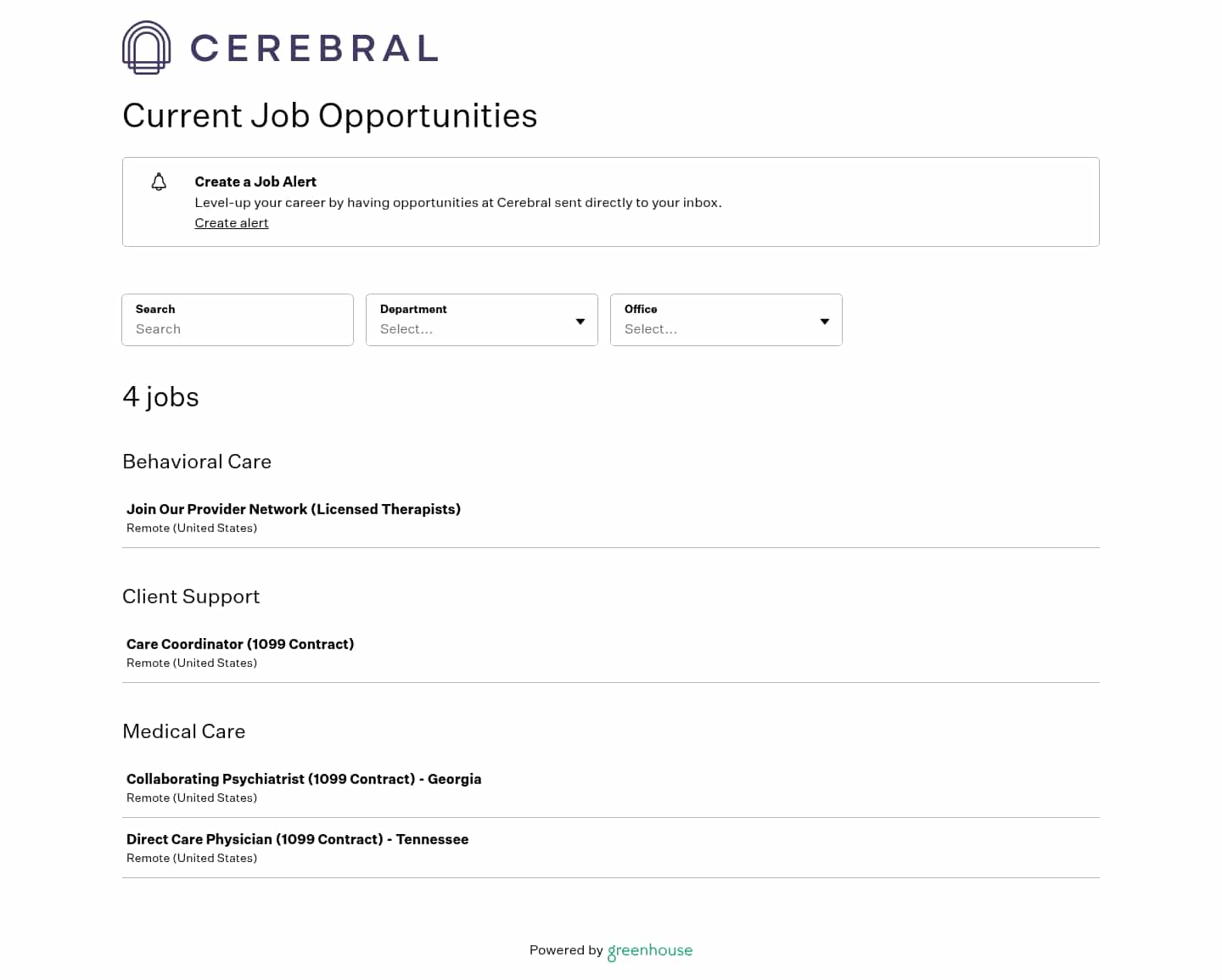The image size is (1222, 980).
Task: Click the Powered by Greenhouse link
Action: [610, 951]
